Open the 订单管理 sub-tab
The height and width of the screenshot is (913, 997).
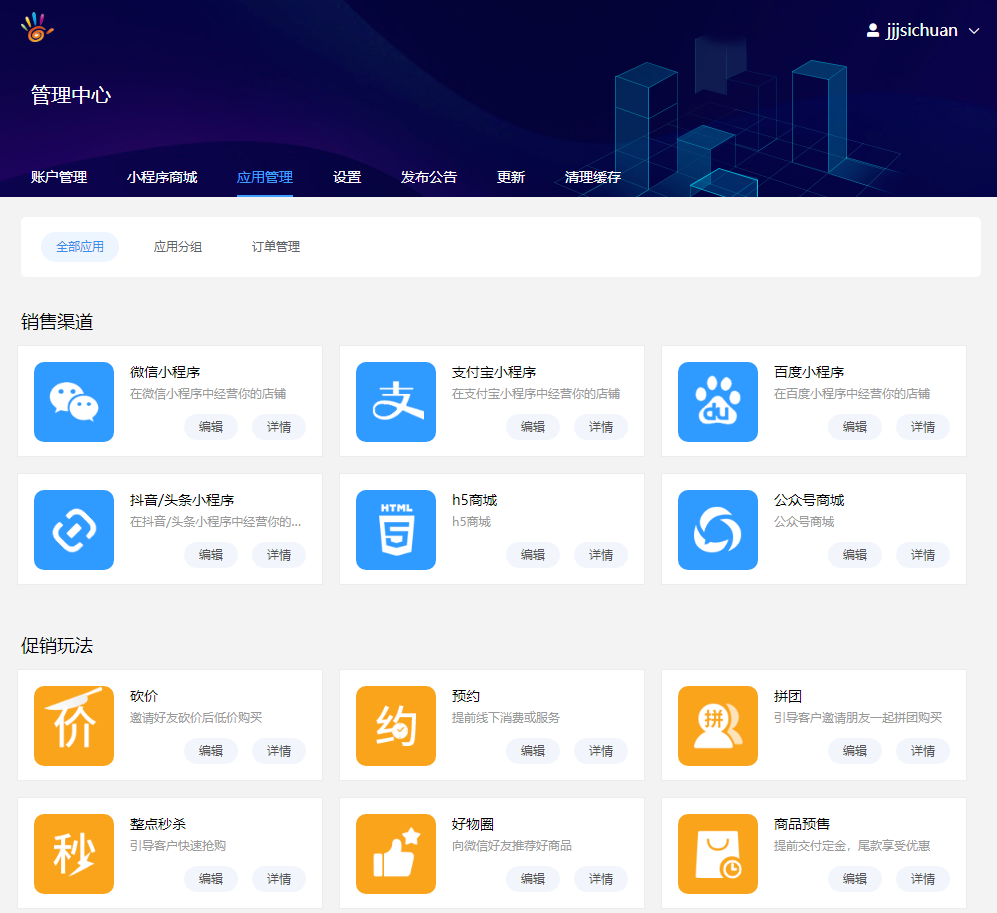coord(276,247)
